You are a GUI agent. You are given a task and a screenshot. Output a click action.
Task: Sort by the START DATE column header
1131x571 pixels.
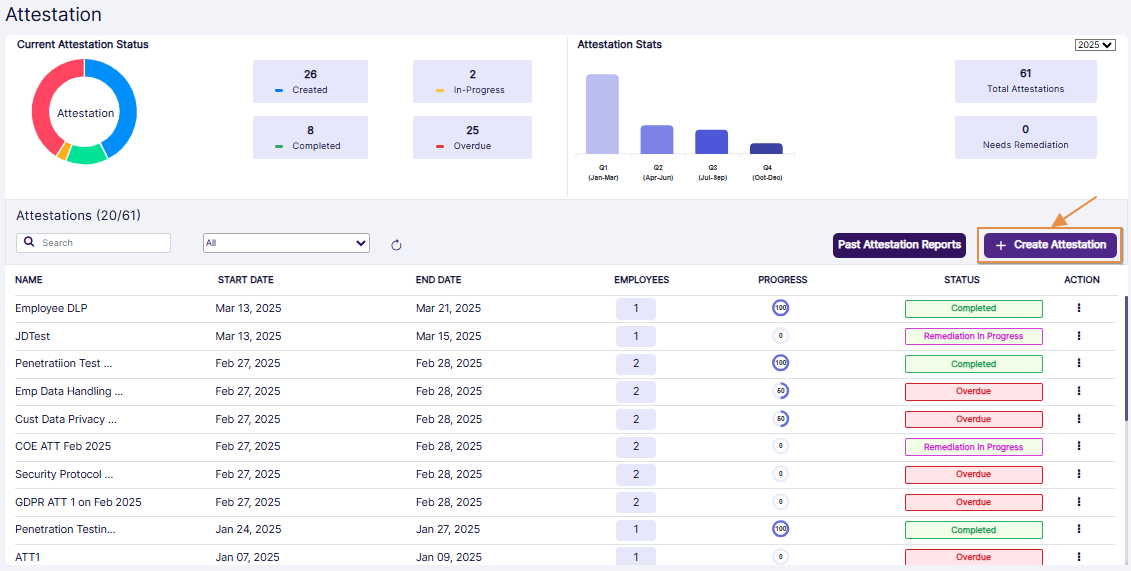pos(245,280)
